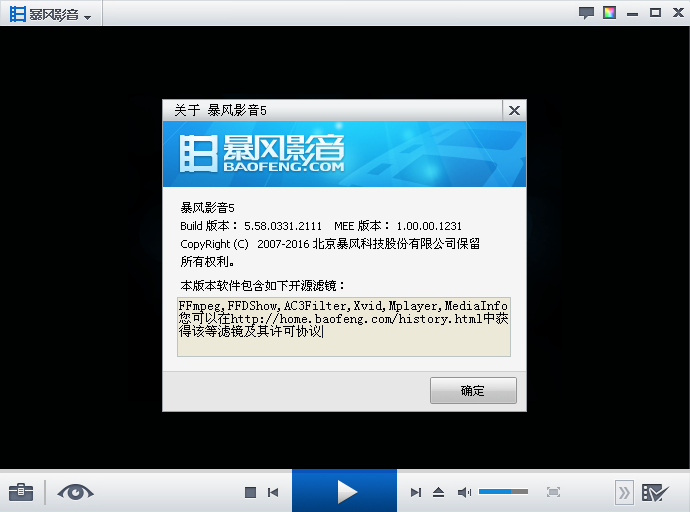Toggle the eye mode icon
Image resolution: width=690 pixels, height=512 pixels.
(75, 492)
